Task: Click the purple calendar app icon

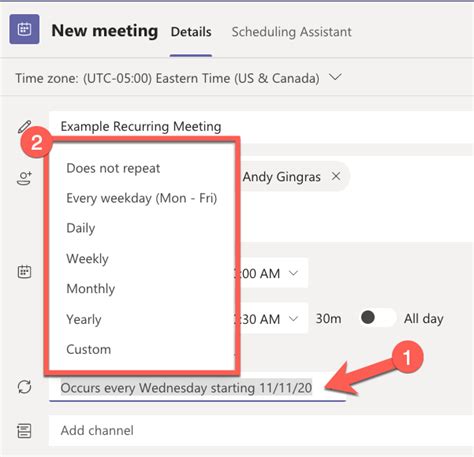Action: tap(24, 29)
